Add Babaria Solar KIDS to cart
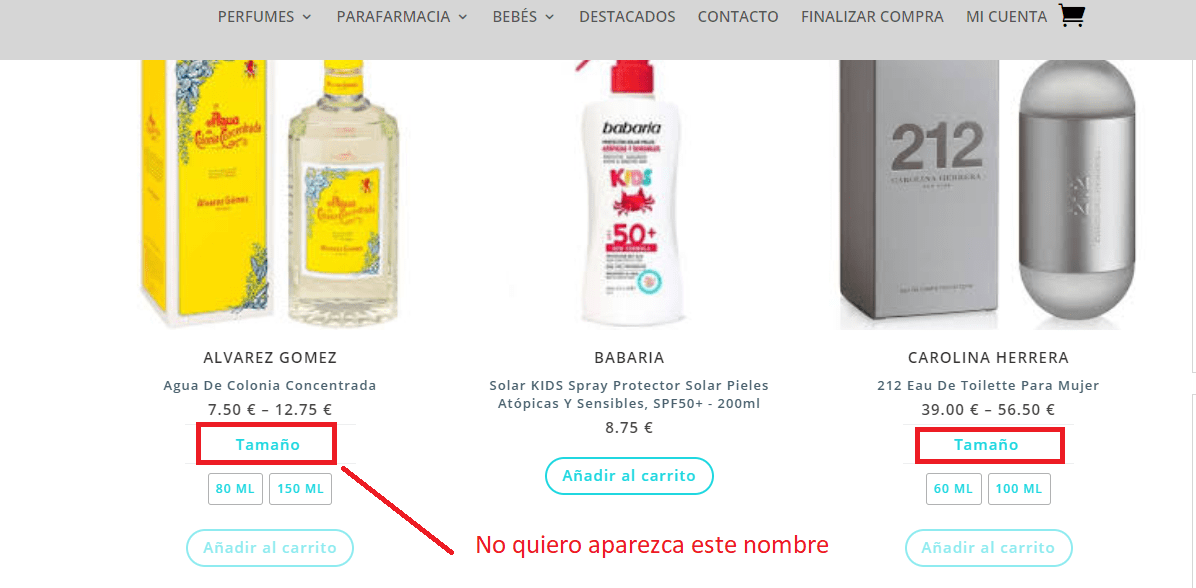 coord(629,476)
